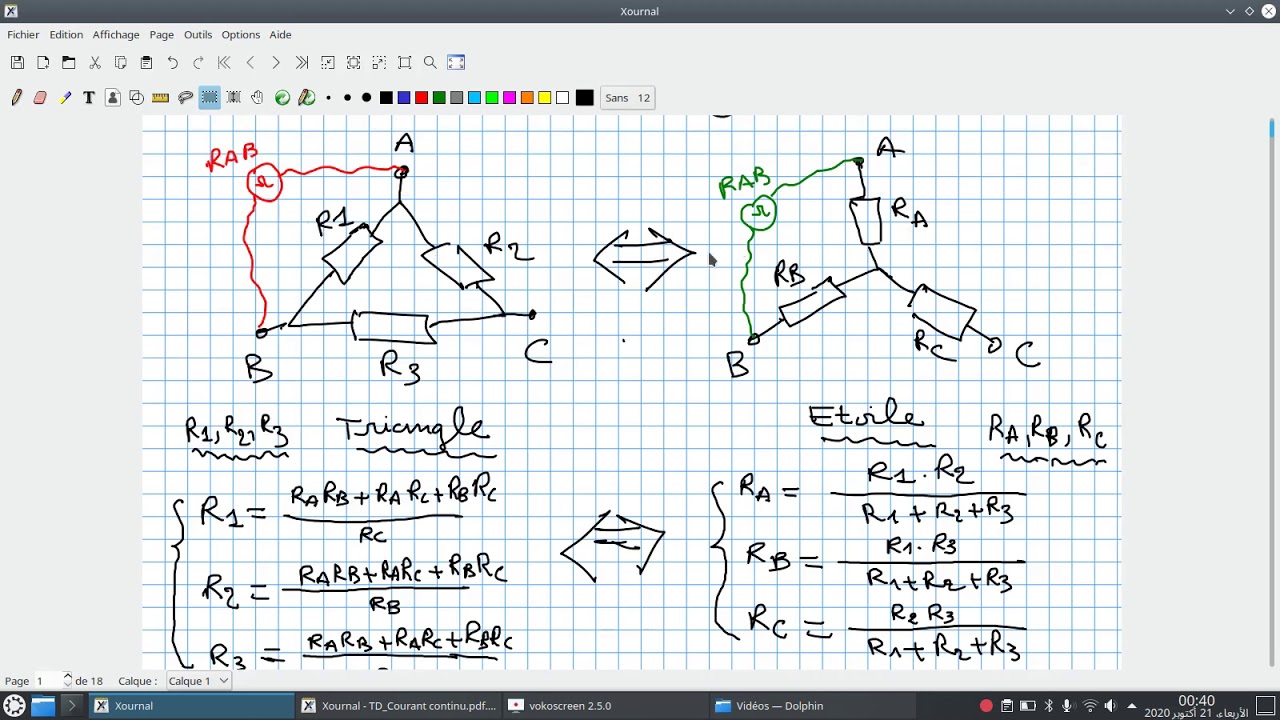Pick the dark green color swatch
Image resolution: width=1280 pixels, height=720 pixels.
click(x=439, y=98)
